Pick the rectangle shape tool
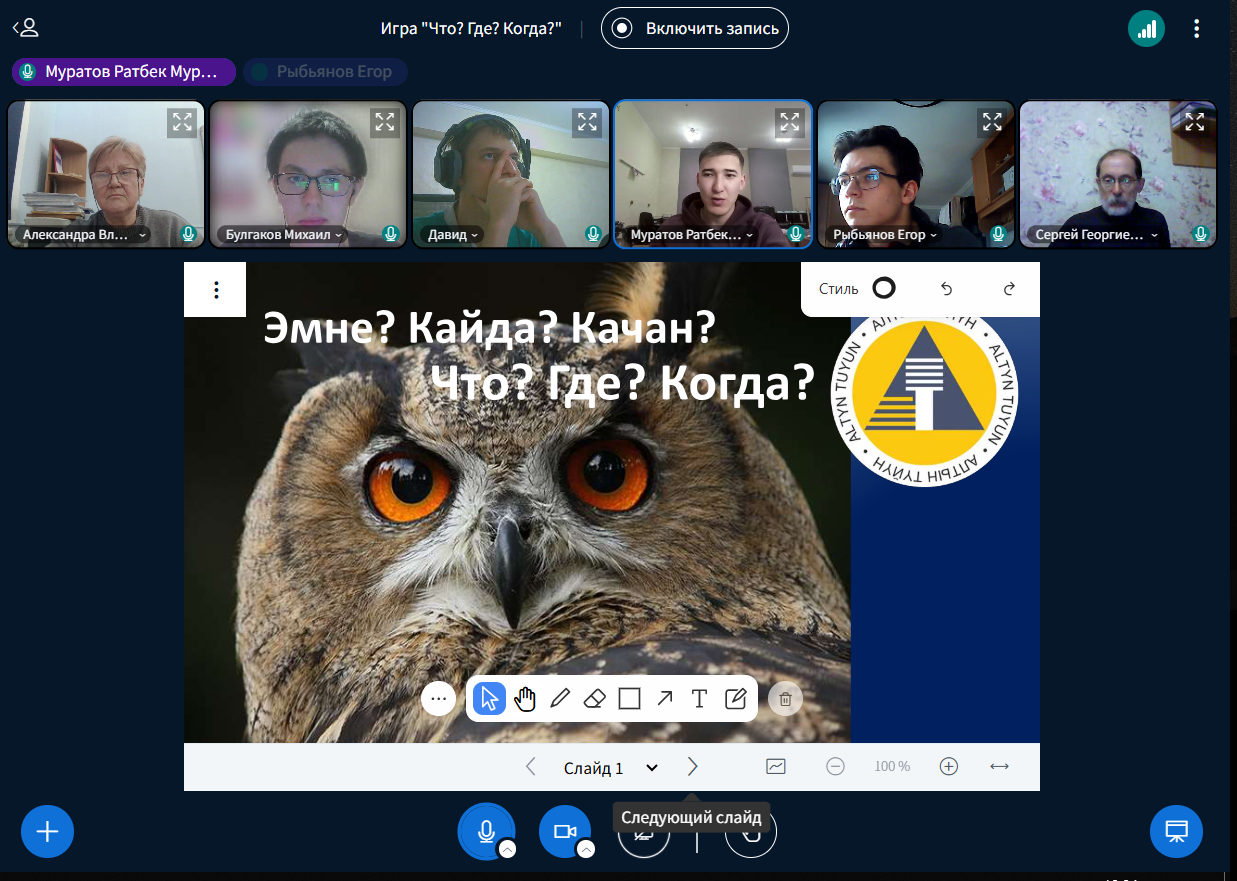This screenshot has height=881, width=1237. (629, 698)
